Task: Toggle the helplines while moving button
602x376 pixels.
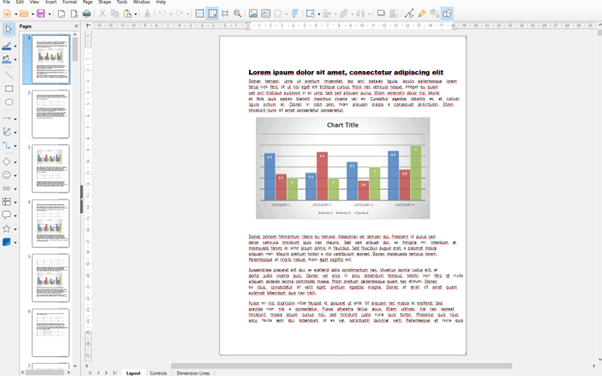Action: point(225,14)
